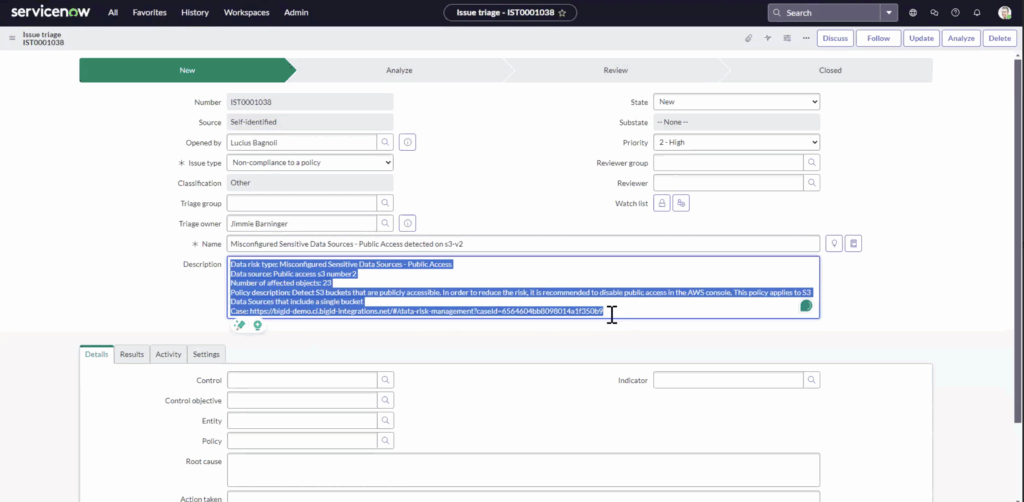Open the help question mark icon
Viewport: 1024px width, 502px height.
(955, 12)
